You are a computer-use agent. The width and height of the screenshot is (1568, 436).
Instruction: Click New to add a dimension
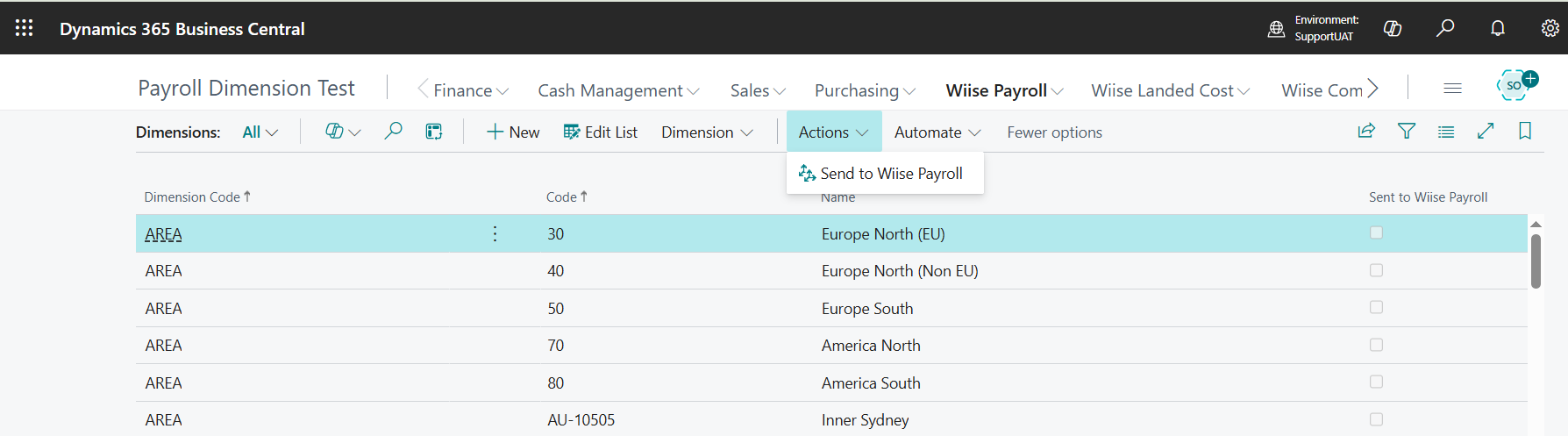(x=513, y=132)
